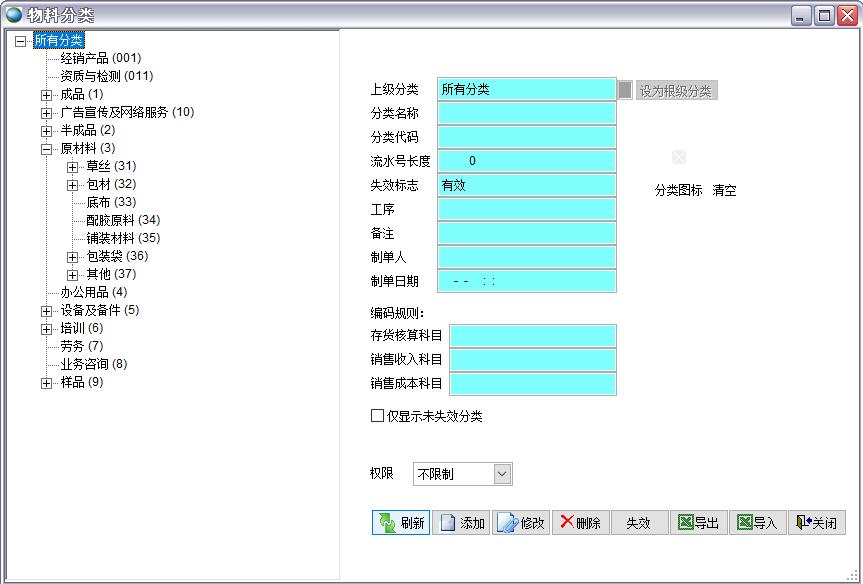Click the 导出 export button
This screenshot has width=863, height=584.
pyautogui.click(x=698, y=522)
